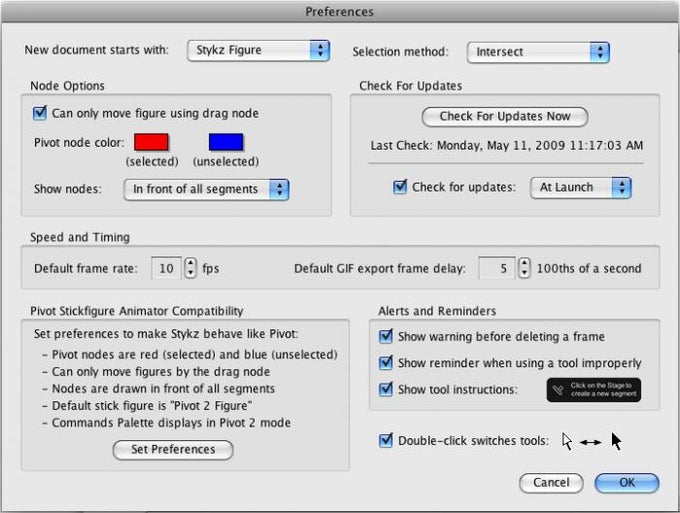
Task: Click the double-headed arrow between cursor icons
Action: [591, 442]
